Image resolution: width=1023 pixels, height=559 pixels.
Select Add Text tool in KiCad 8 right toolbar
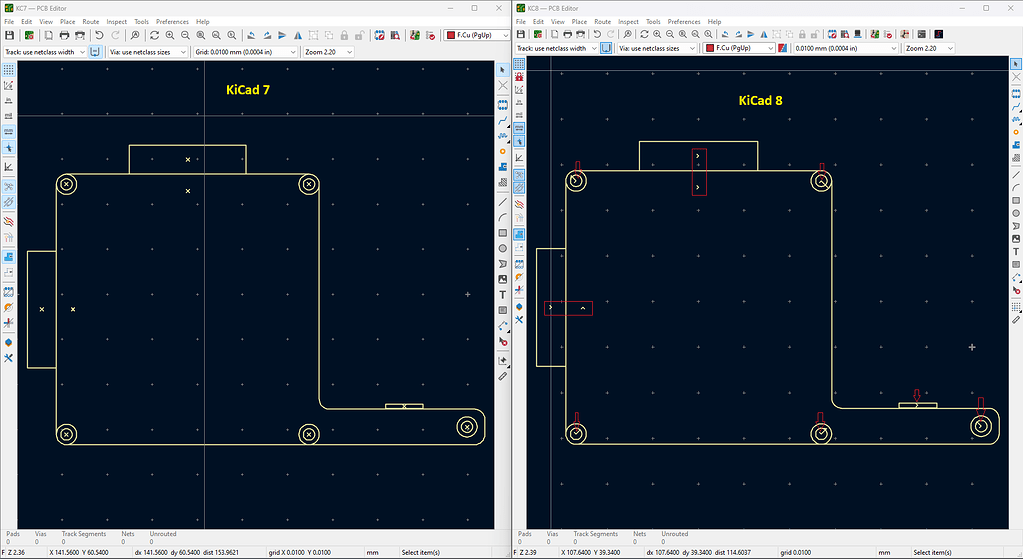coord(1016,252)
